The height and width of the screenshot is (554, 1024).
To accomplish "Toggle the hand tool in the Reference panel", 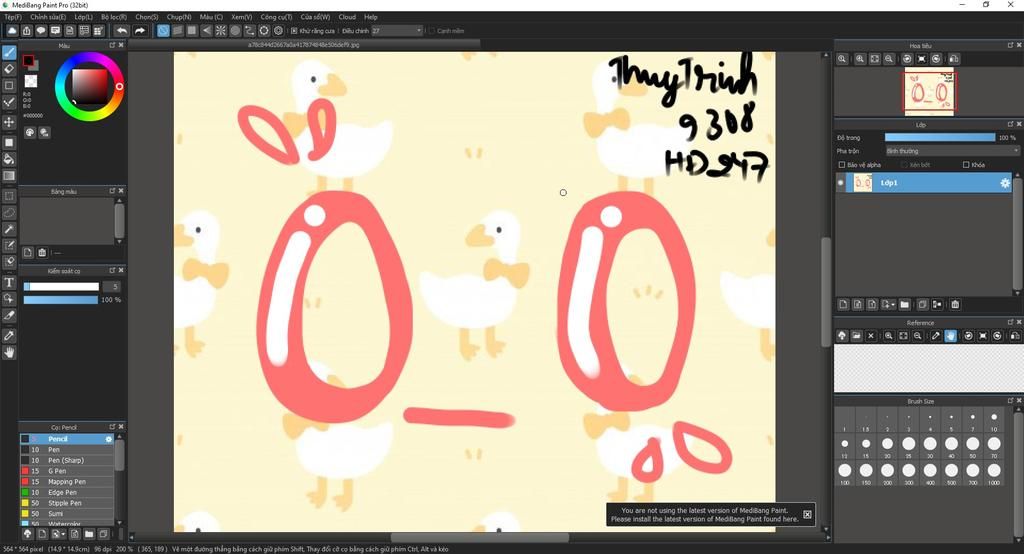I will [950, 336].
